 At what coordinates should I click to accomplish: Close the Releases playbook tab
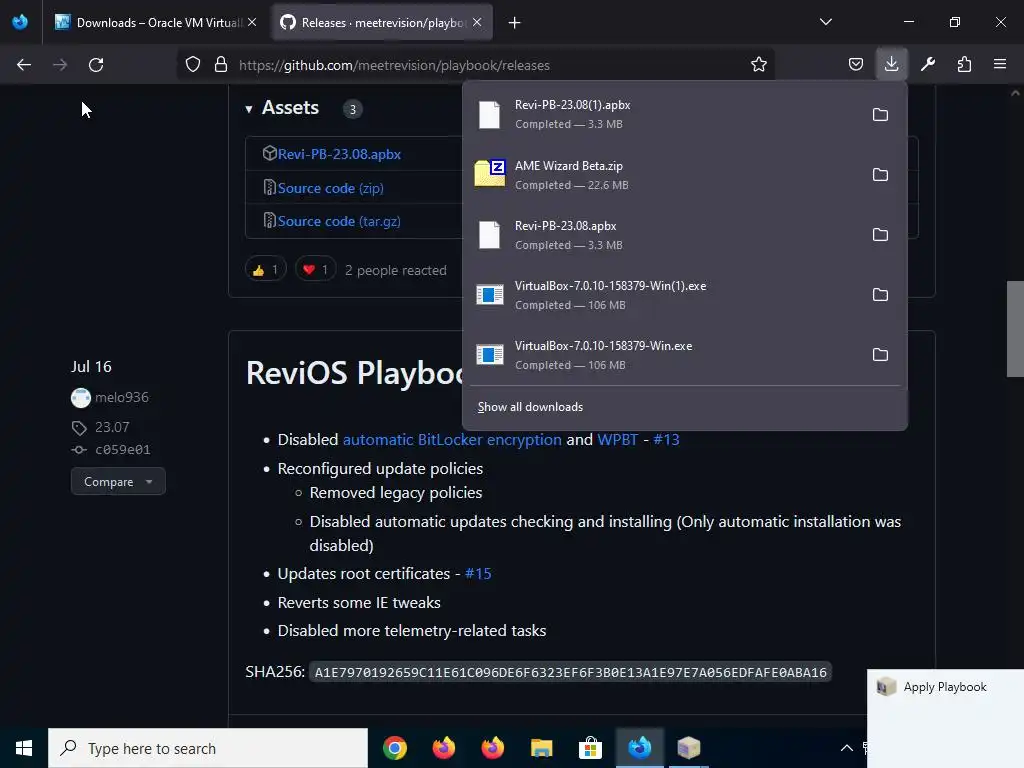coord(477,22)
